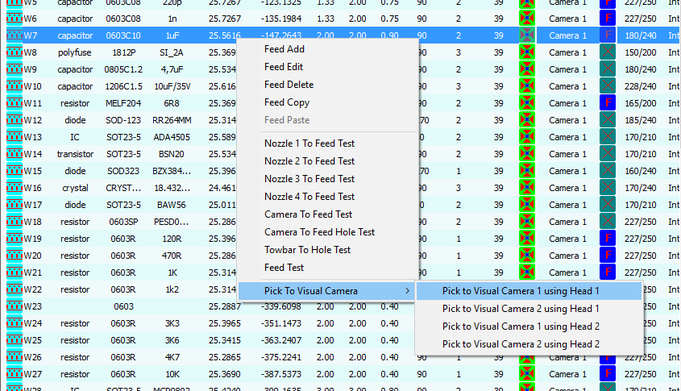The width and height of the screenshot is (681, 391).
Task: Click the ADA4505 value in row W13
Action: coord(172,137)
